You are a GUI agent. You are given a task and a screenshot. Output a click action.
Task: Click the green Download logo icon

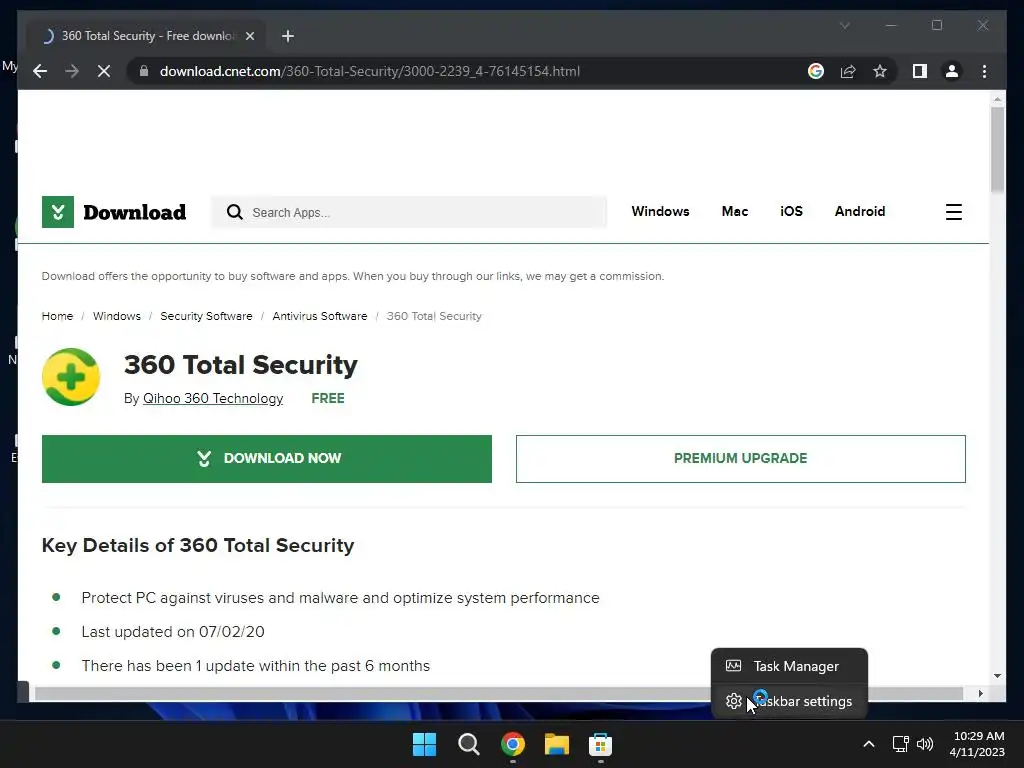(57, 212)
